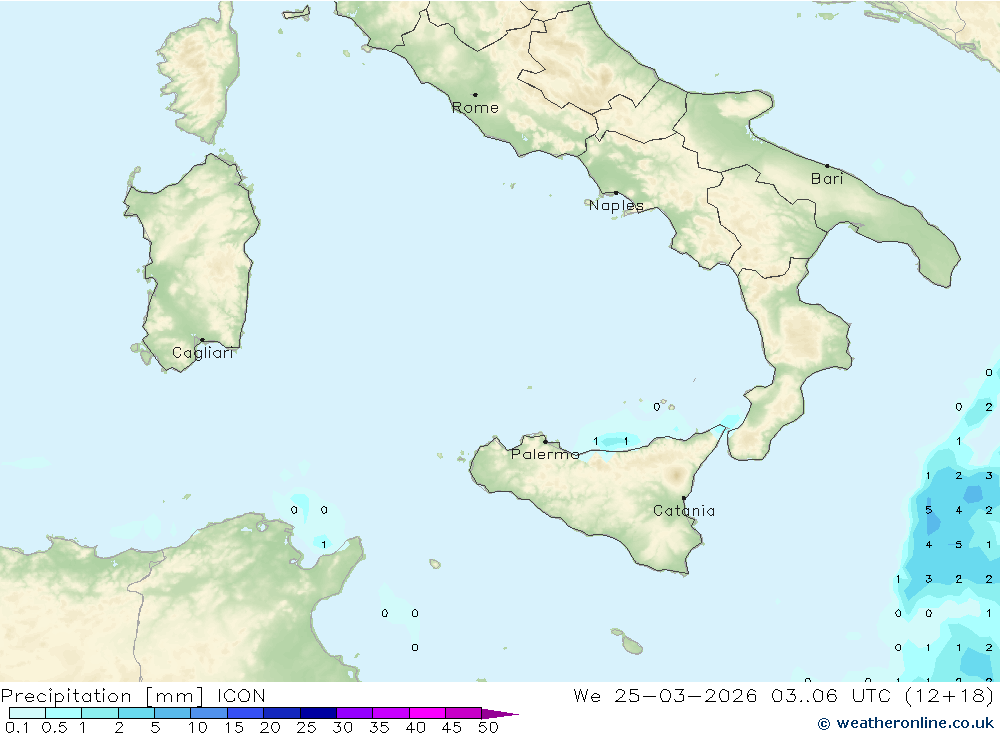Click the '03..06 UTC' time range text
Image resolution: width=1000 pixels, height=733 pixels.
832,696
